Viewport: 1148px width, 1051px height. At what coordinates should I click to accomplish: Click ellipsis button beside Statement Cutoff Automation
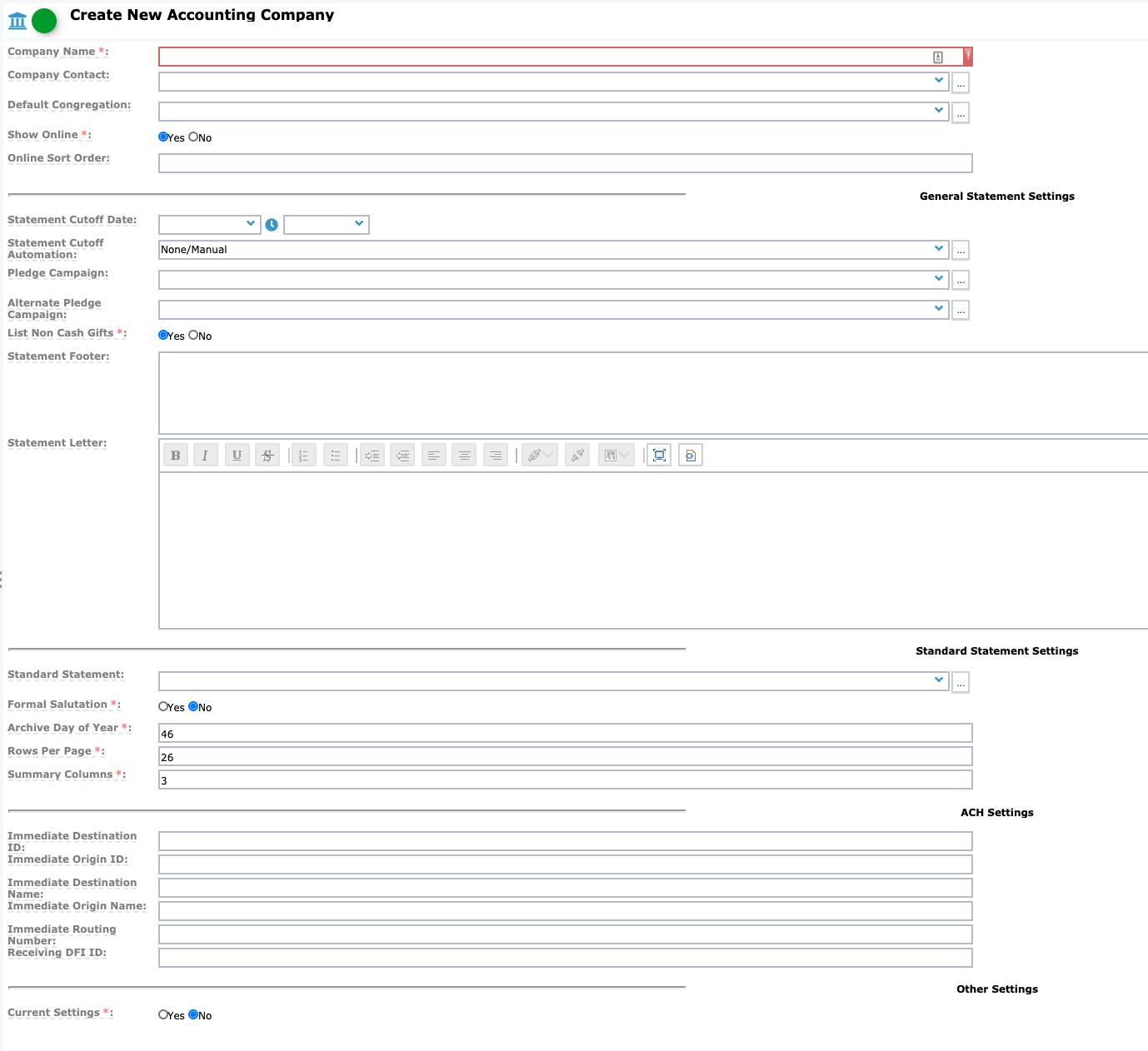click(961, 250)
